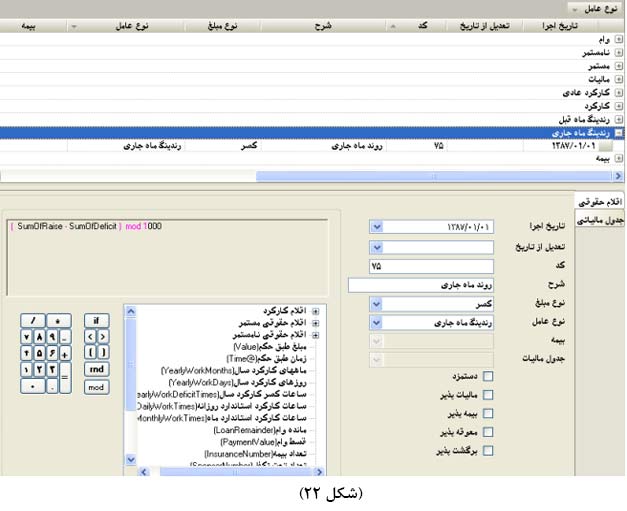Open the form's نوع عامل dropdown showing رندینگ ماه جاری

tap(376, 322)
